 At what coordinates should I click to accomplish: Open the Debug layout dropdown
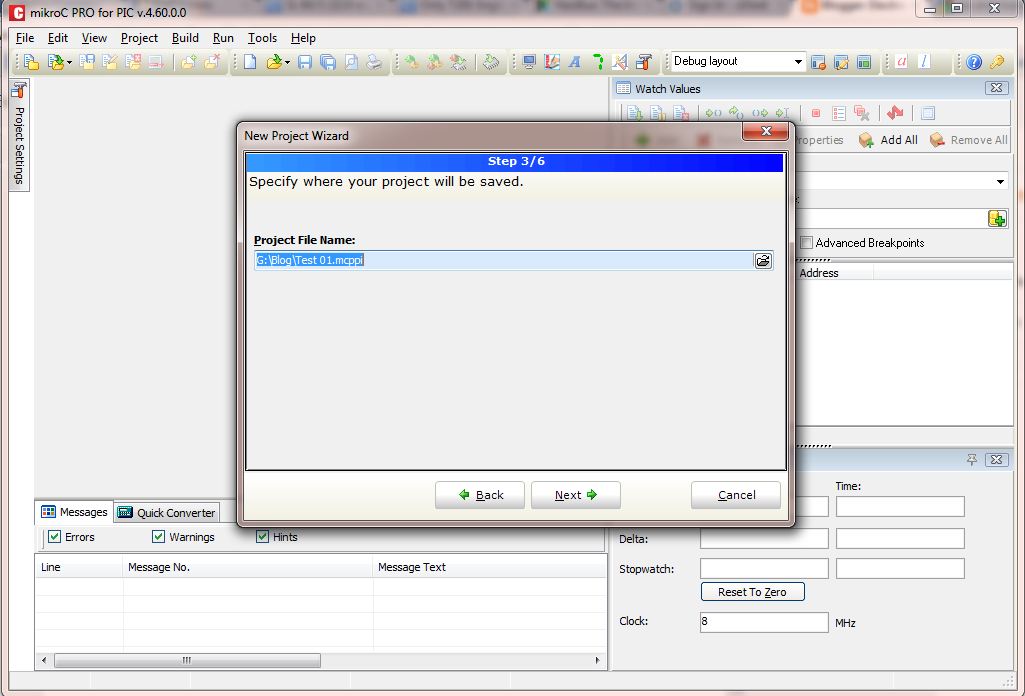[x=798, y=61]
